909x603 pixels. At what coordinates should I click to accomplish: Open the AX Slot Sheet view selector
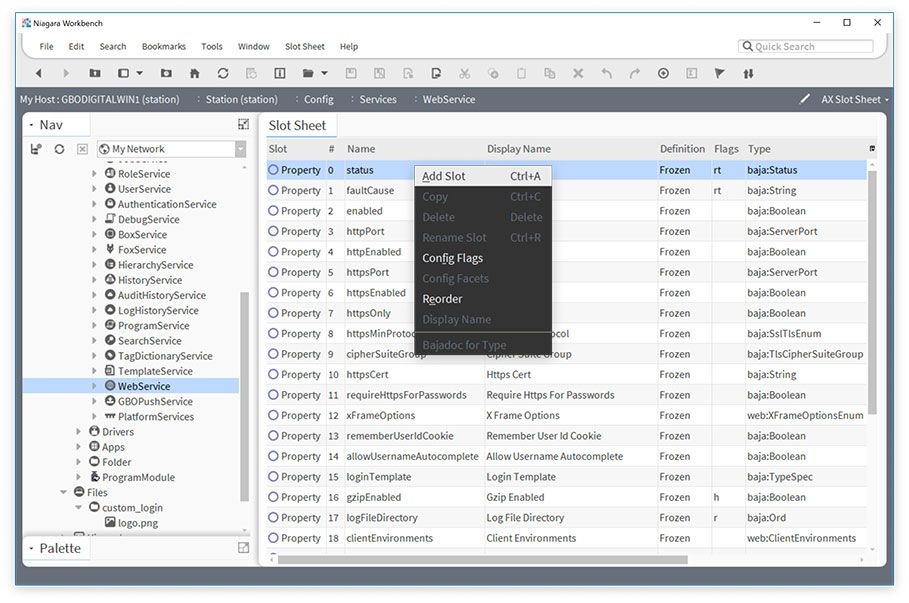pyautogui.click(x=855, y=99)
